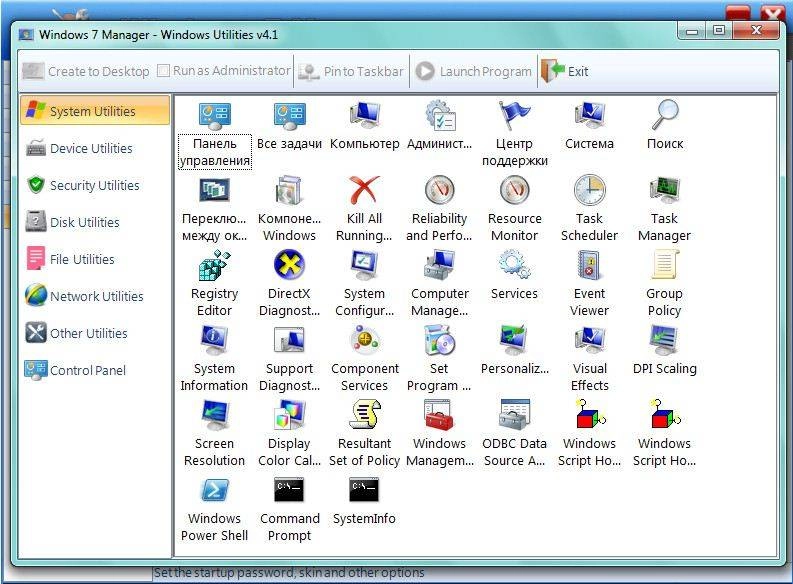Launch SystemInfo console icon

(364, 490)
